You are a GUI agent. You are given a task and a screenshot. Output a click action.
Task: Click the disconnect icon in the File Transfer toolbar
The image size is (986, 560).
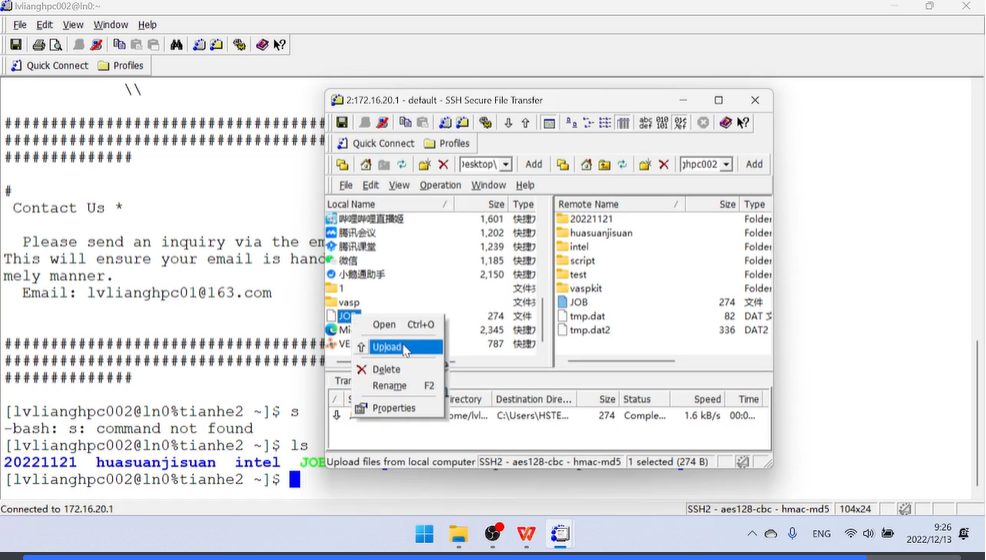tap(382, 123)
